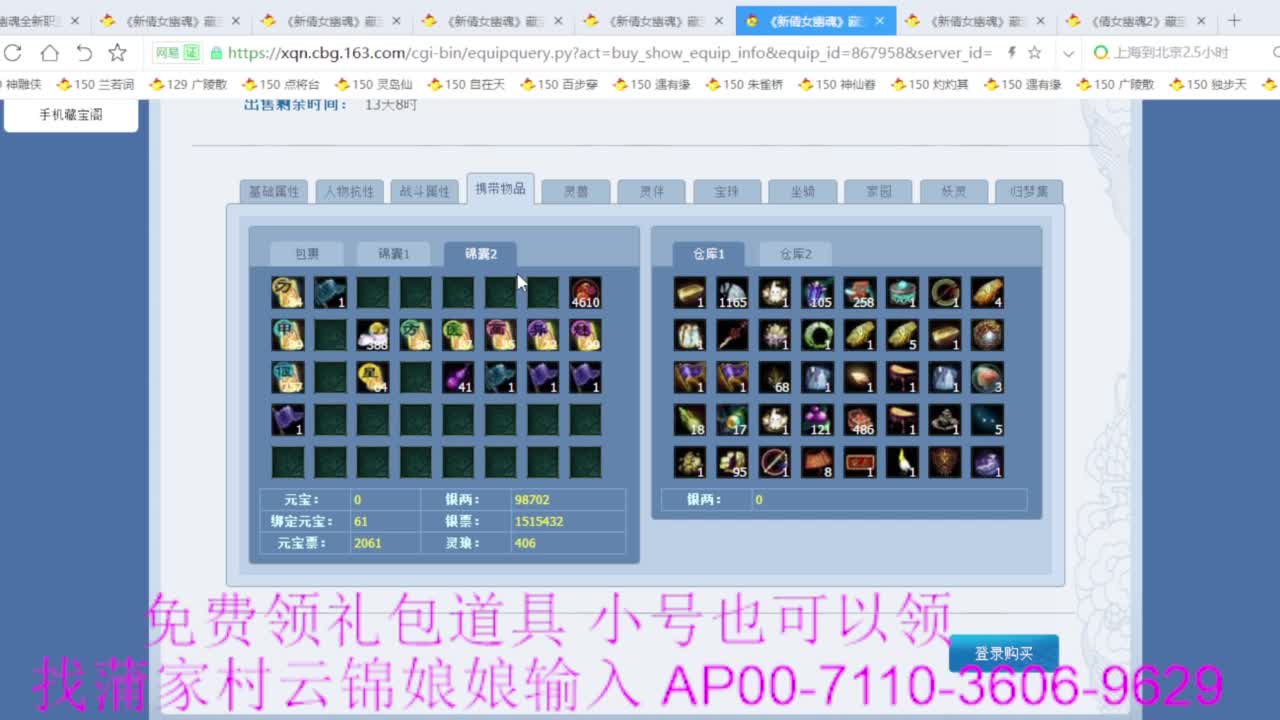The height and width of the screenshot is (720, 1280).
Task: Select the orb item with count 17
Action: click(732, 420)
